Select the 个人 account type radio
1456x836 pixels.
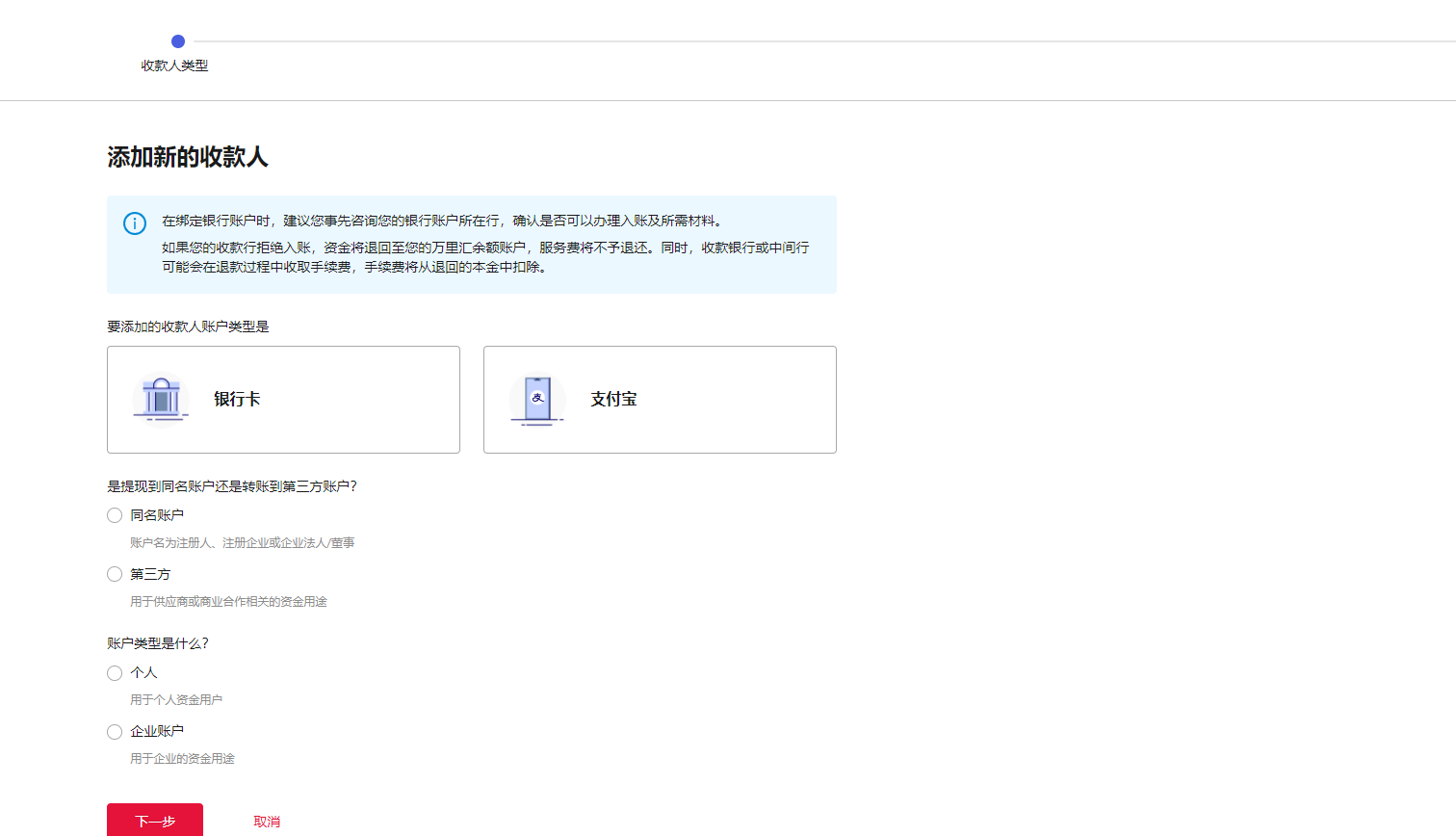pyautogui.click(x=114, y=673)
